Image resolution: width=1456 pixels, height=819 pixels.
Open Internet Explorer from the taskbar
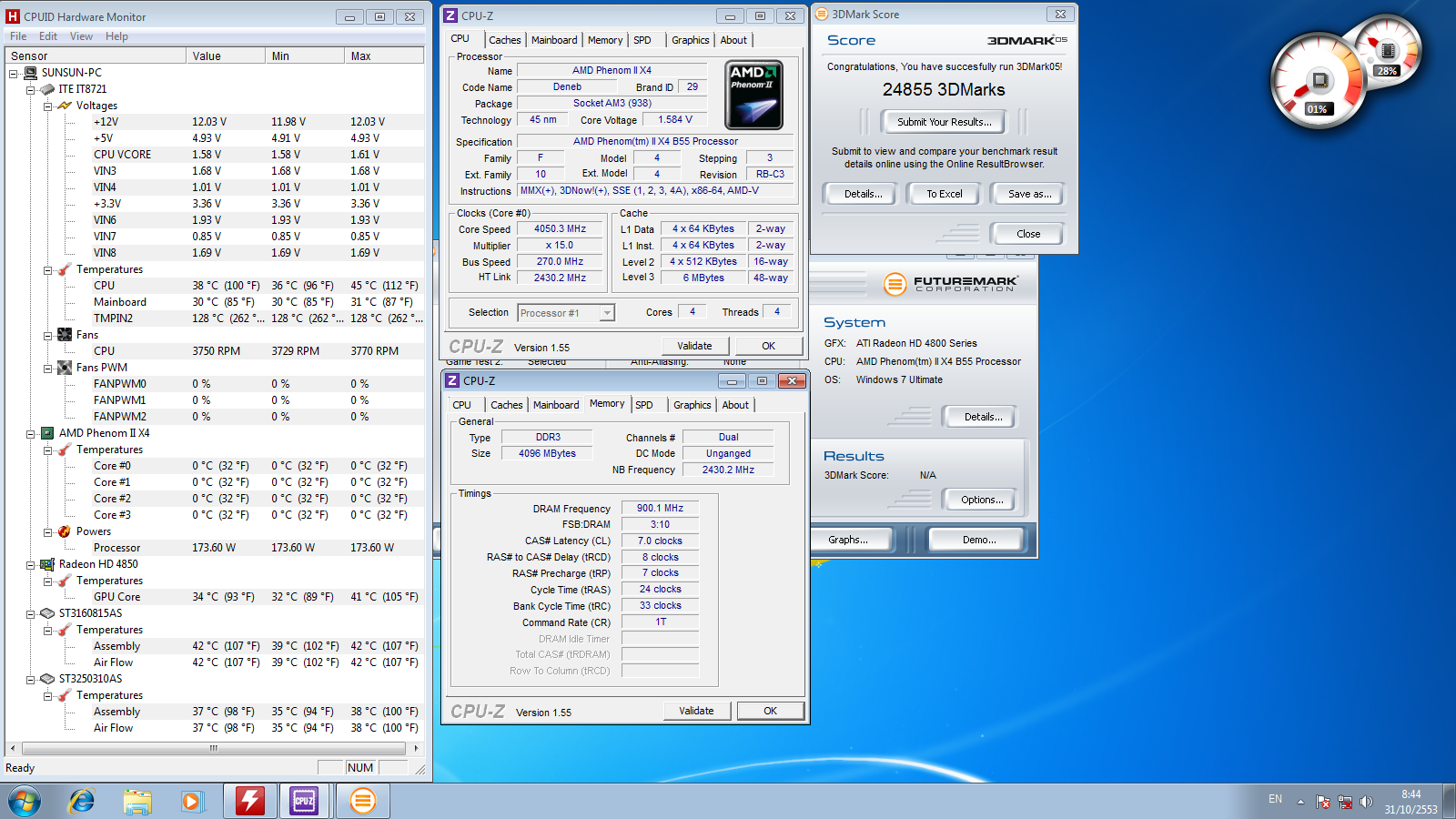click(82, 801)
